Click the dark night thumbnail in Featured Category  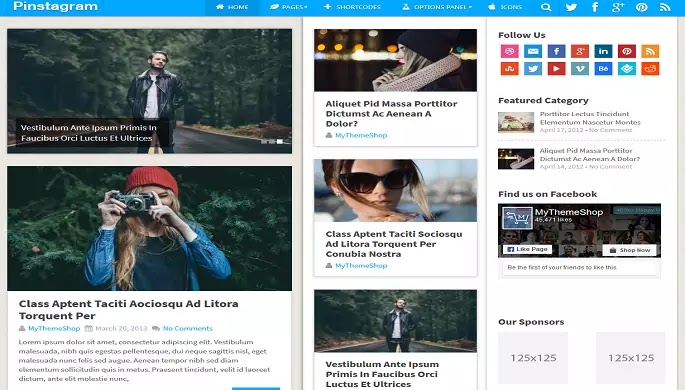click(x=516, y=159)
